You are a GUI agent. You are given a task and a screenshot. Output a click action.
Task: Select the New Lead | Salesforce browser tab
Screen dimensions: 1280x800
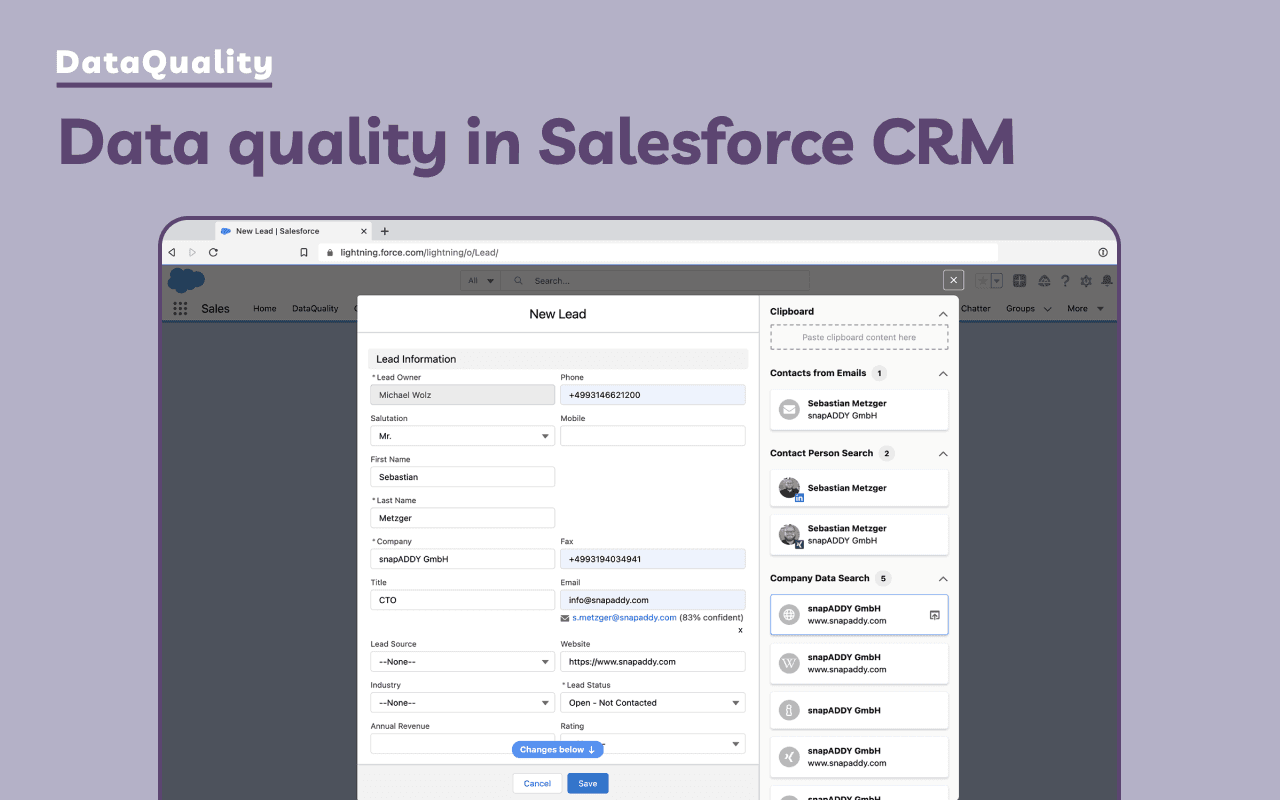coord(293,231)
